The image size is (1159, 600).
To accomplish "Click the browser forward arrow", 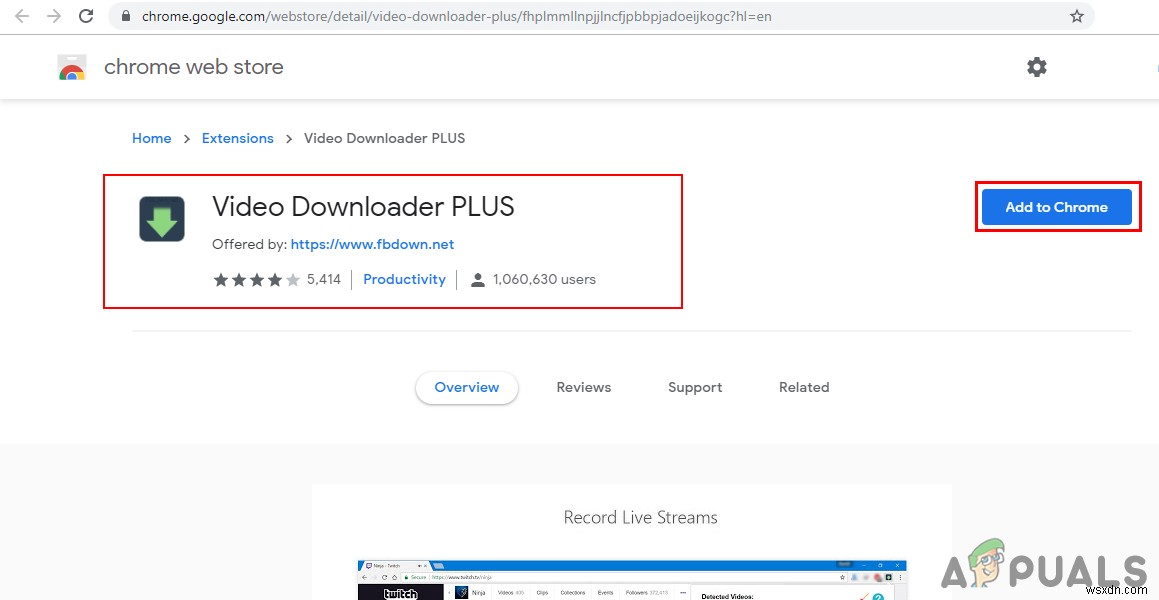I will pos(53,16).
